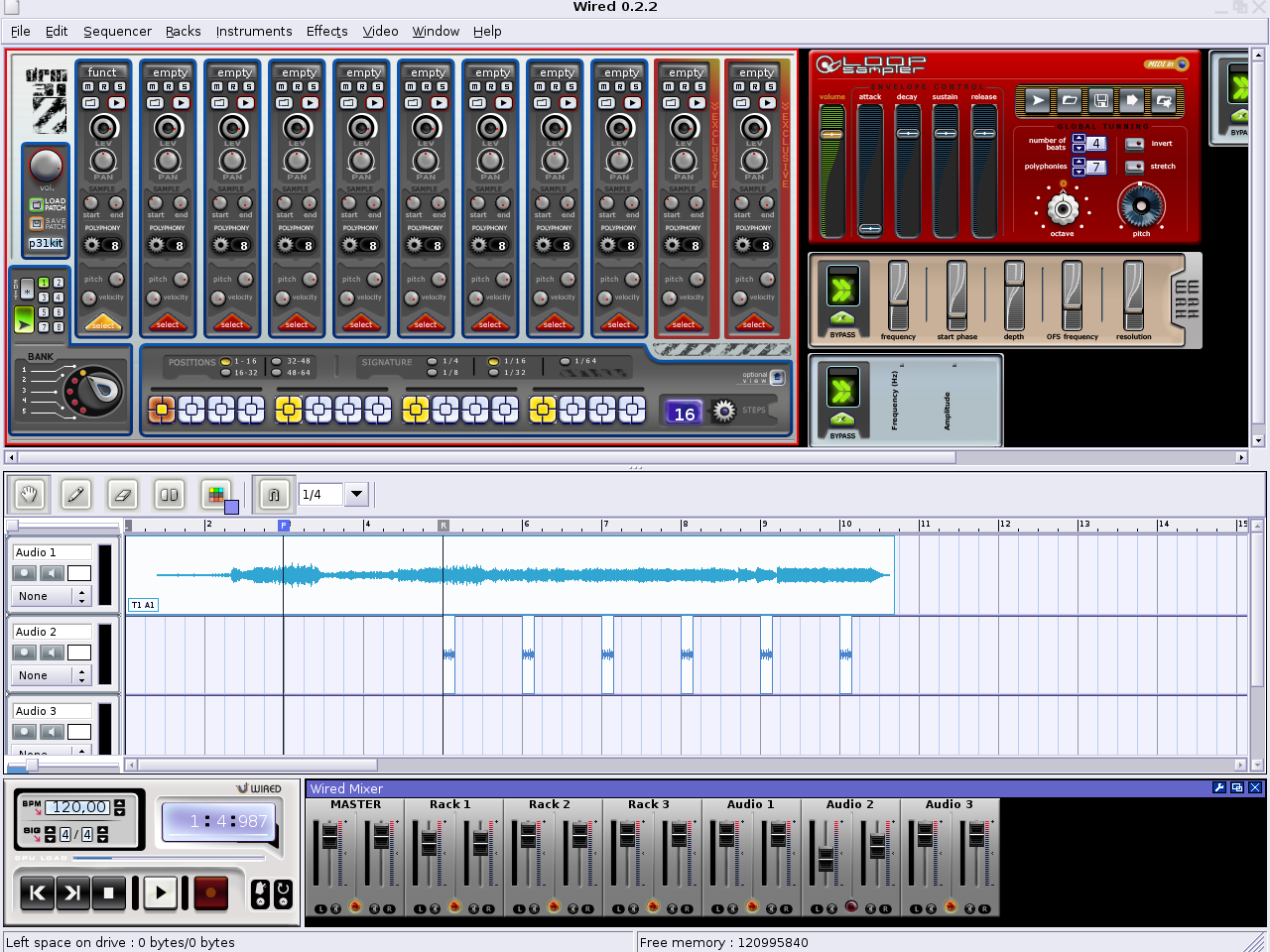Click the funct pad select button
Screen dimensions: 1270x952
click(103, 323)
